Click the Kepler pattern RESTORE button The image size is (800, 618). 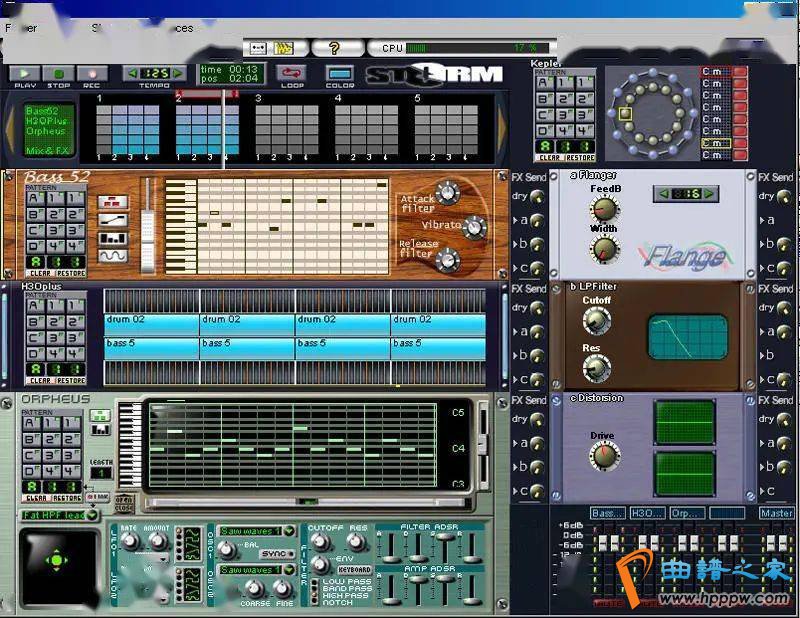pyautogui.click(x=580, y=157)
